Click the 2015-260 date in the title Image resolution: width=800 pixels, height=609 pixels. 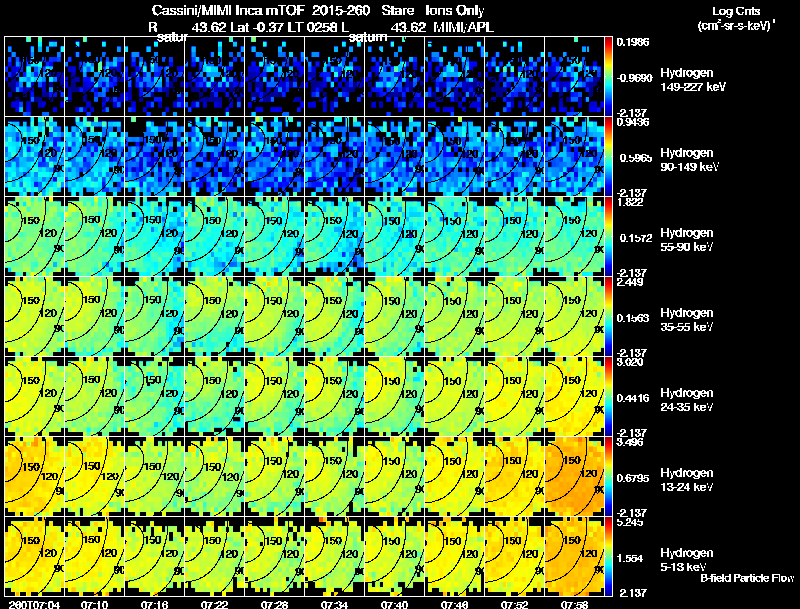[341, 11]
